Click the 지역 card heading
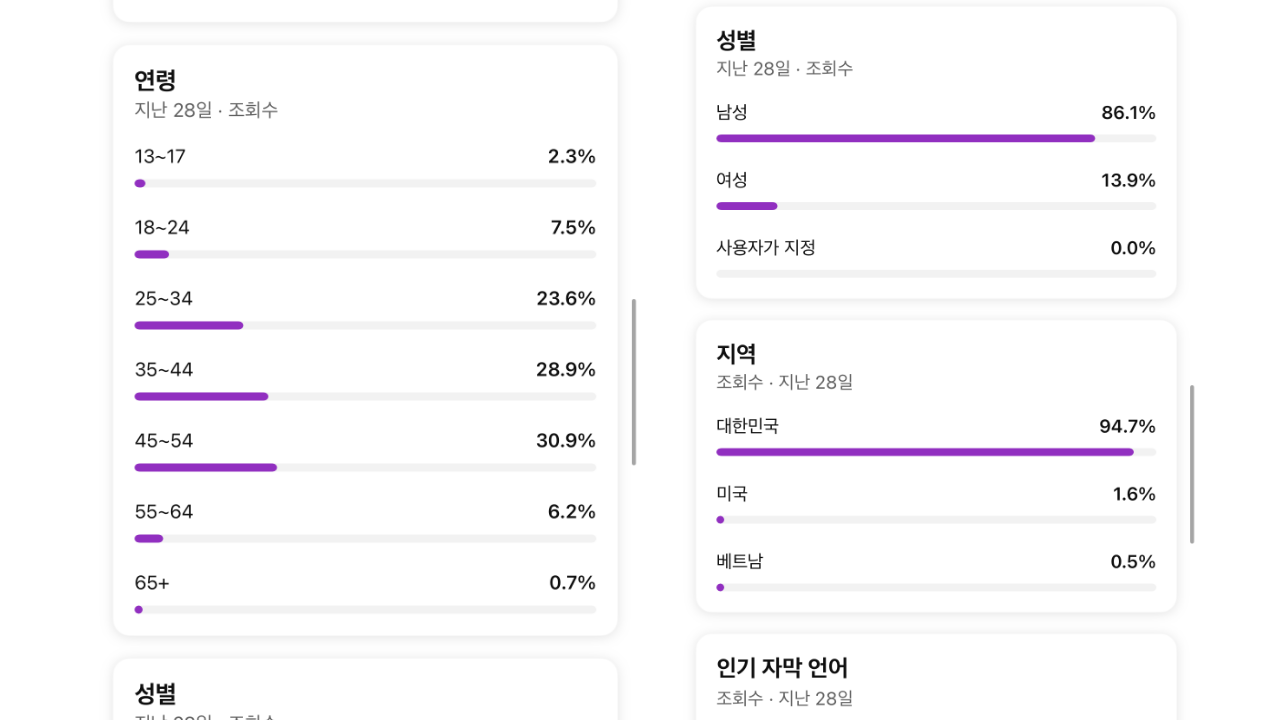Image resolution: width=1280 pixels, height=720 pixels. pos(736,353)
